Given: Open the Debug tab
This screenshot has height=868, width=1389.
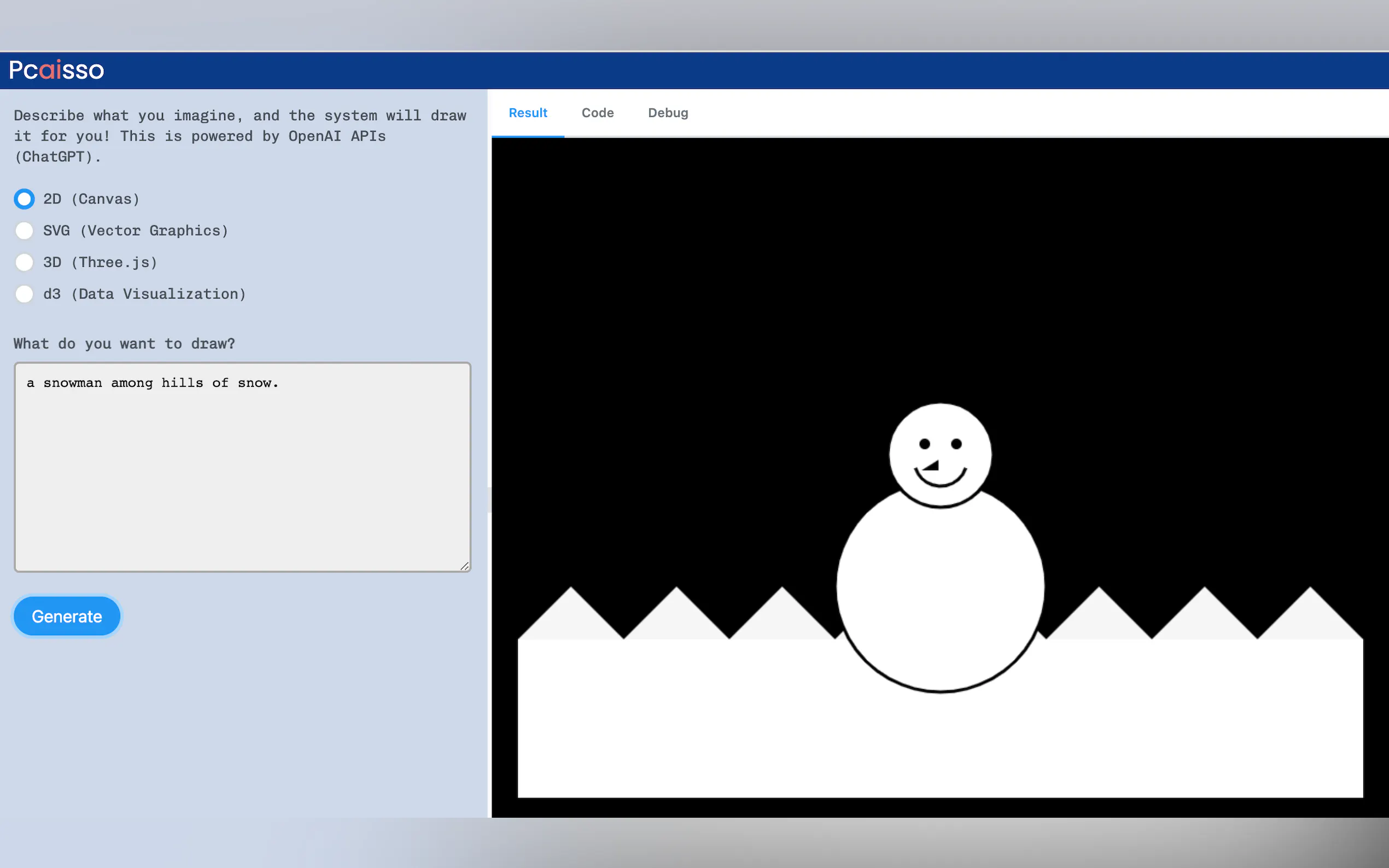Looking at the screenshot, I should [x=668, y=113].
